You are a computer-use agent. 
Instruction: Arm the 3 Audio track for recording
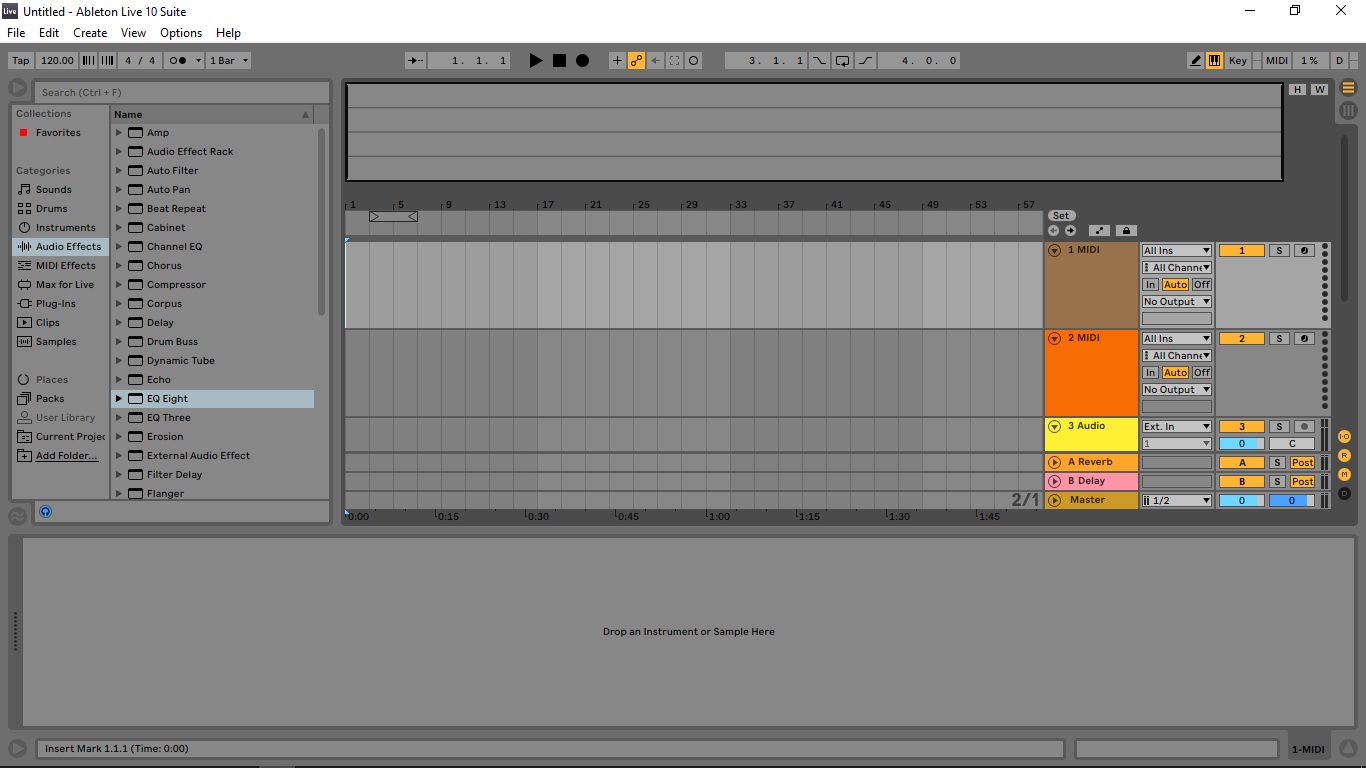(1304, 427)
